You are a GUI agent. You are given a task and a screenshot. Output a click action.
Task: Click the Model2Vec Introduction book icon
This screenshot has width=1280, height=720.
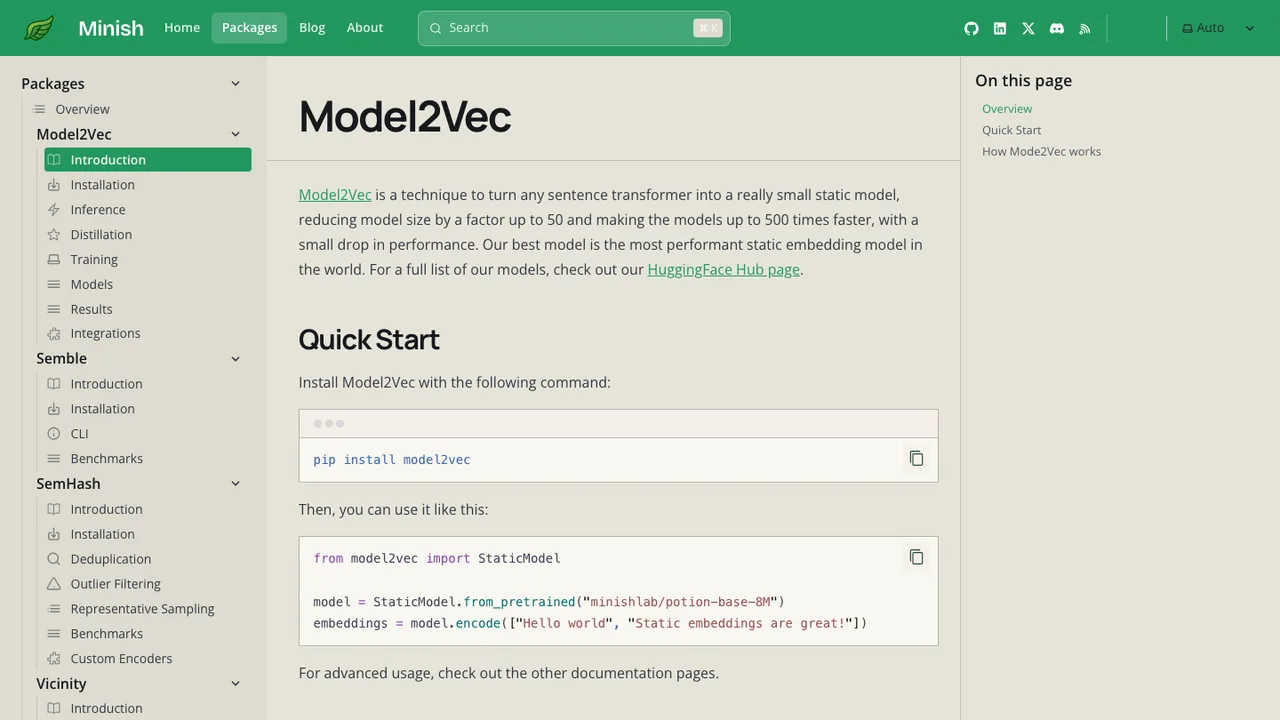point(54,160)
